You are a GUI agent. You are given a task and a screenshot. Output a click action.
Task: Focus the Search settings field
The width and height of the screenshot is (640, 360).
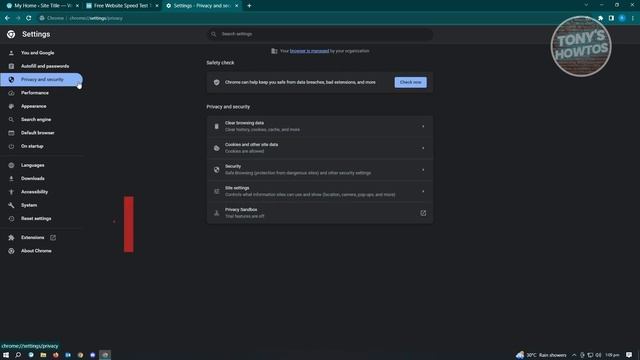320,34
